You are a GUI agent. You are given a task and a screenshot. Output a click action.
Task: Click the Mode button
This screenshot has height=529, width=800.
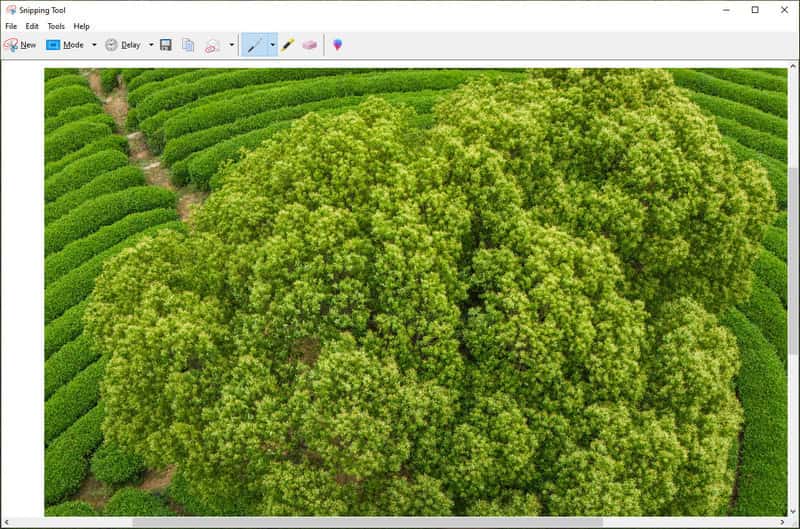[65, 45]
